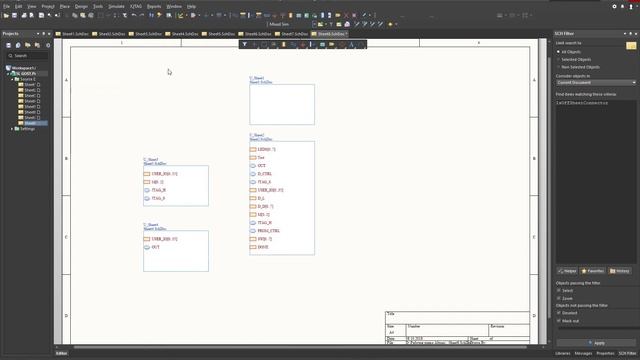Click the Print toolbar icon
The width and height of the screenshot is (640, 360).
(x=24, y=16)
